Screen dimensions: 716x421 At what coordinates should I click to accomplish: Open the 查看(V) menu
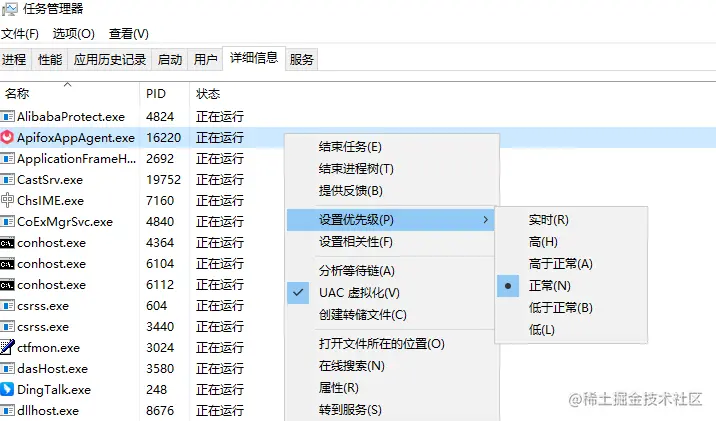(x=129, y=34)
